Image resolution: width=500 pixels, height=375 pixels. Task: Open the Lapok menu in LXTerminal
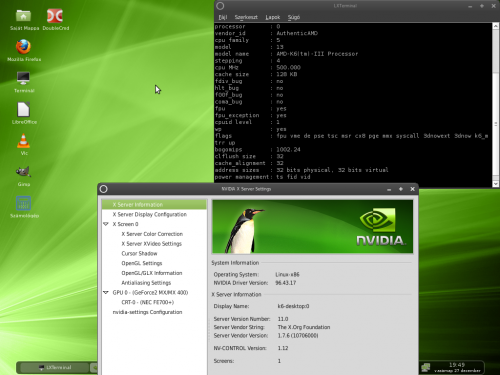pos(273,17)
